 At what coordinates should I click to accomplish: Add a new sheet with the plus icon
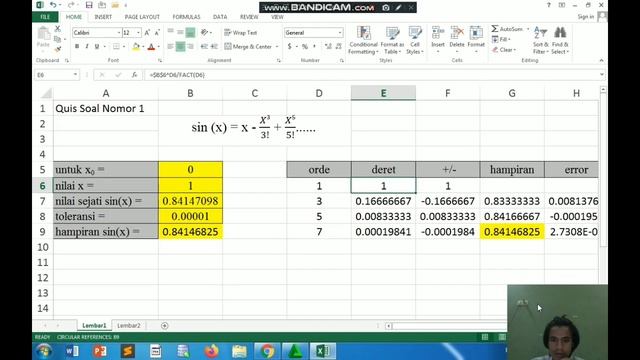(x=164, y=326)
